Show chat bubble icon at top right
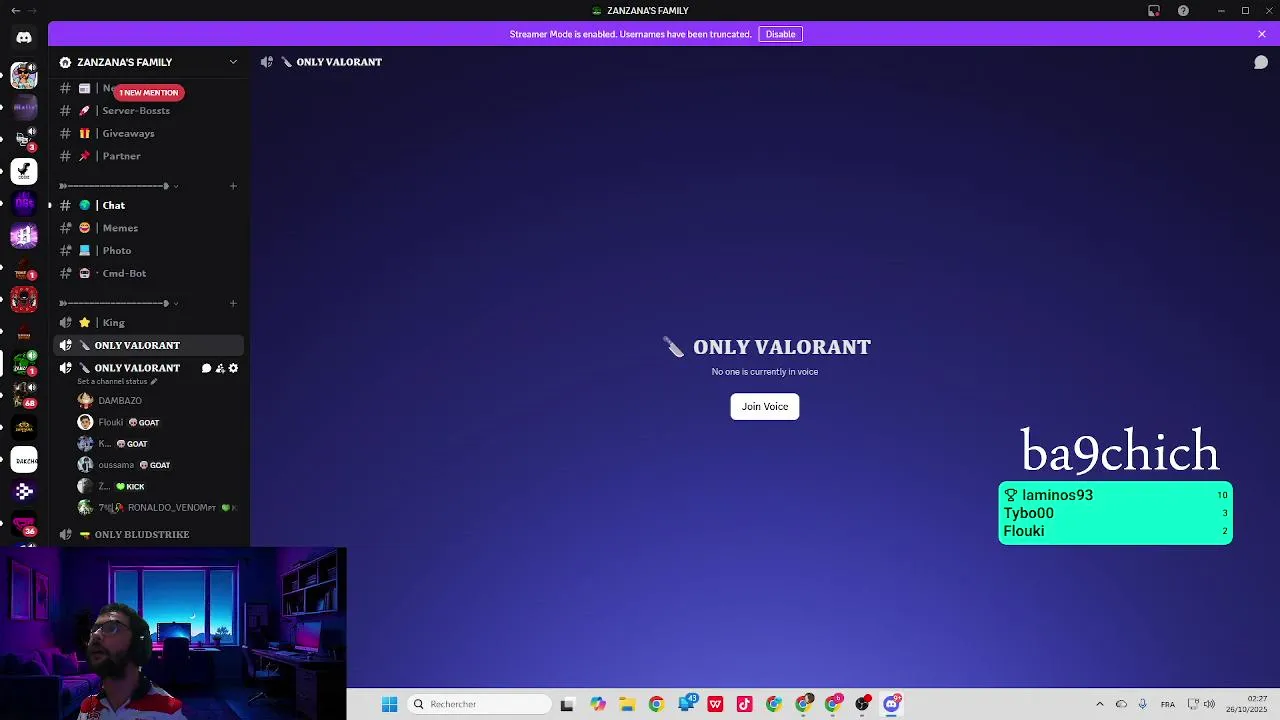This screenshot has width=1280, height=720. pos(1261,62)
